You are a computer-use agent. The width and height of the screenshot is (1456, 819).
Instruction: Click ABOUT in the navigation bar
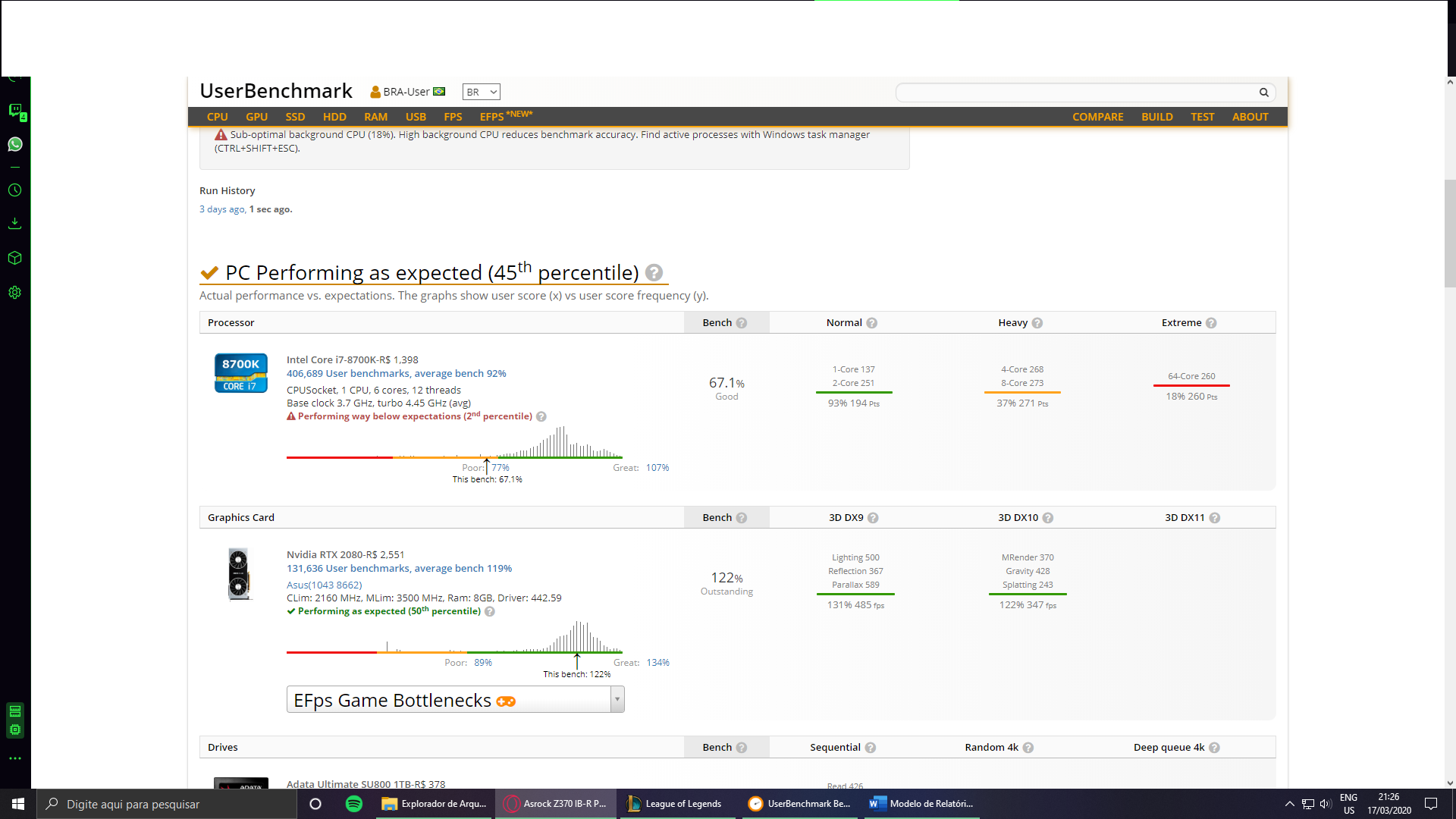[1250, 117]
